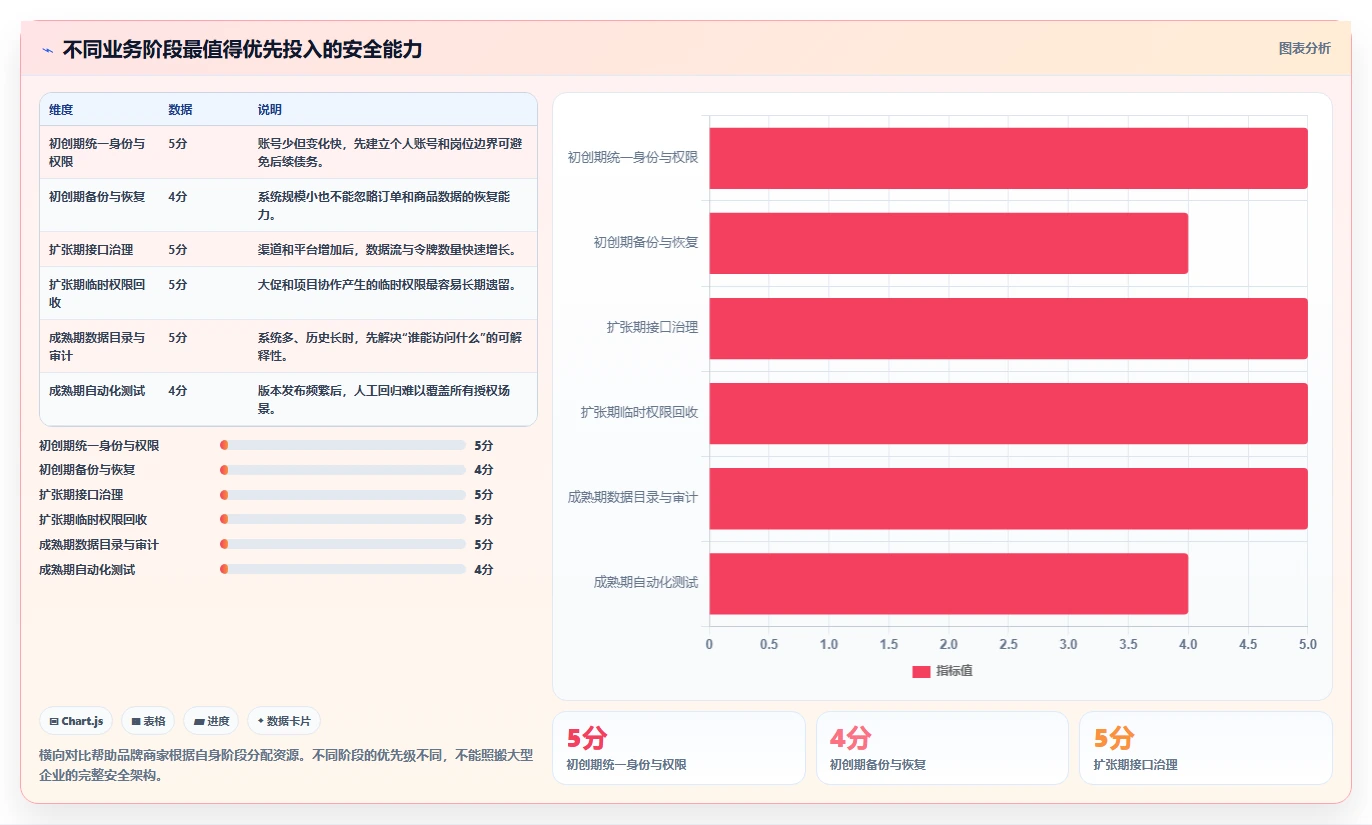Click the chart bar for 成熟期数据目录与审计
This screenshot has width=1372, height=825.
coord(1008,498)
